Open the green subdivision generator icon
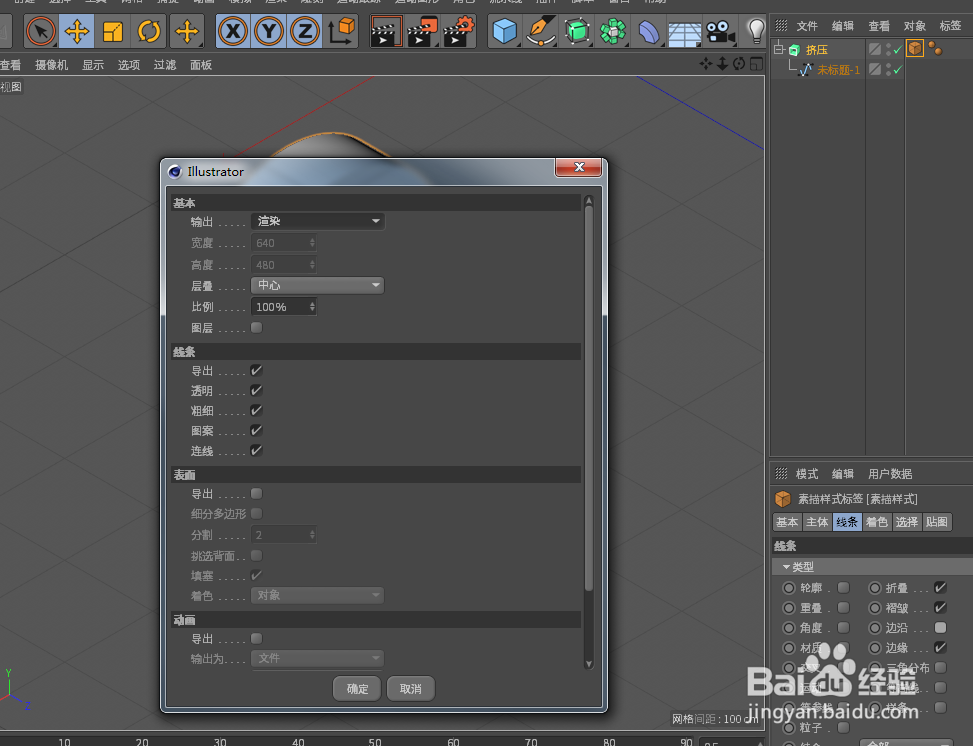 (576, 31)
